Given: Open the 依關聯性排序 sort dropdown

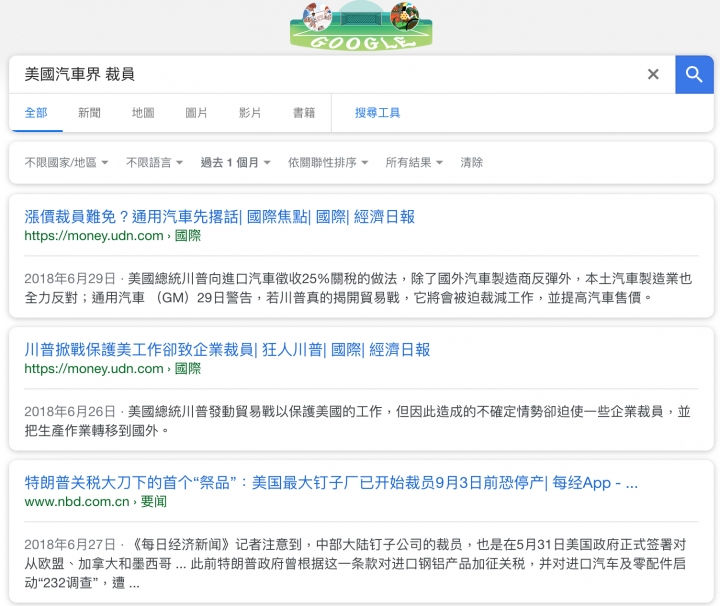Looking at the screenshot, I should click(328, 163).
